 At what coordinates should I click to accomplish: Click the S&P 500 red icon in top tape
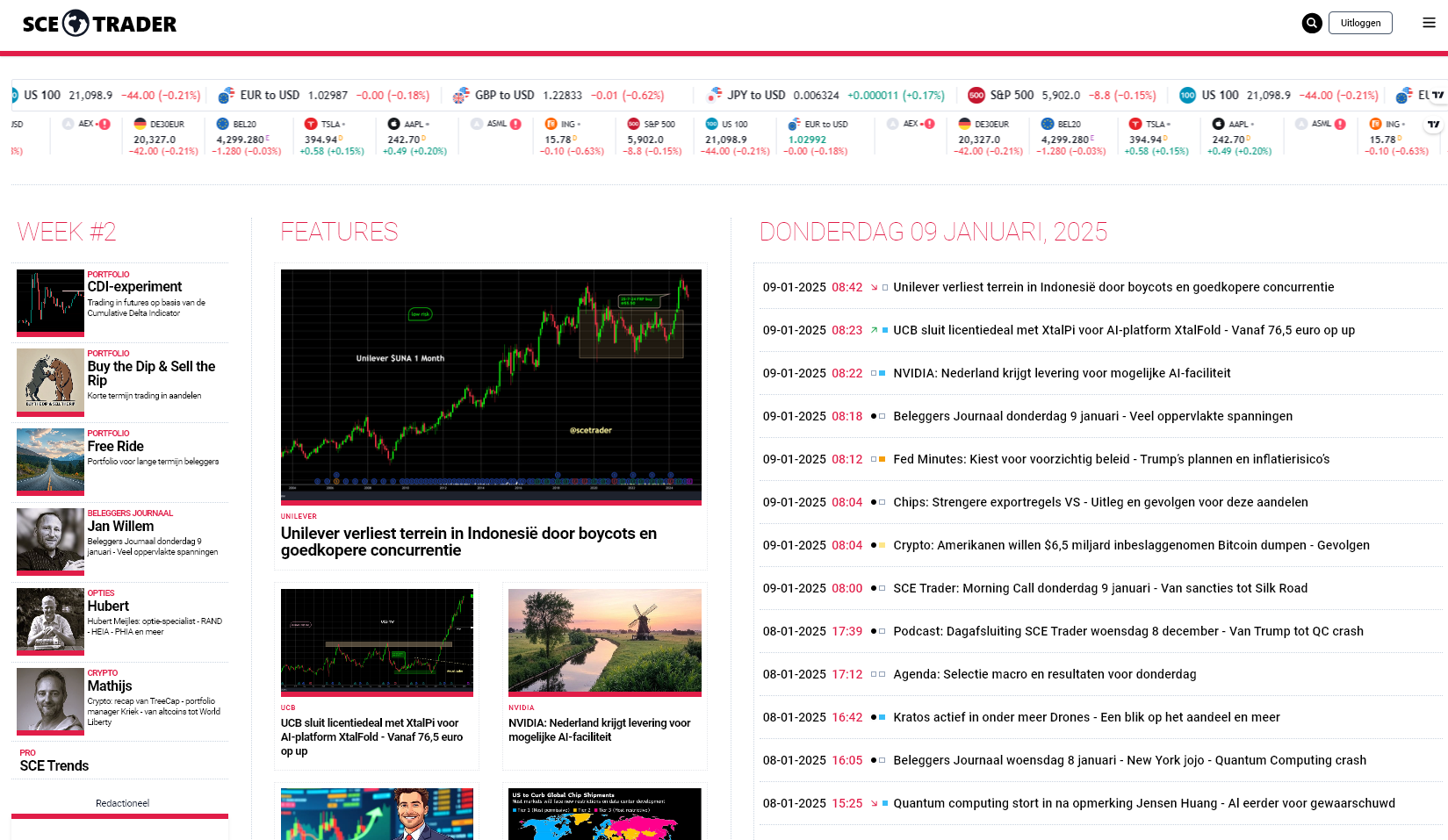[976, 95]
